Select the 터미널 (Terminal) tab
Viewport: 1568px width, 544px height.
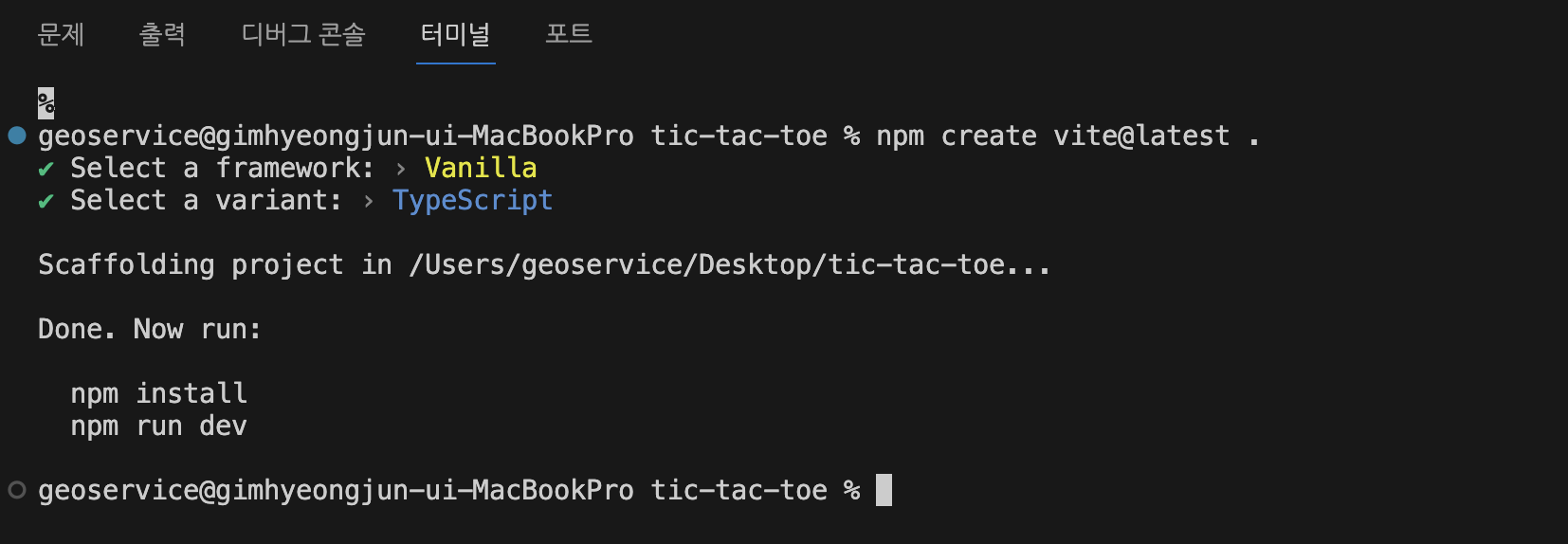pos(455,35)
